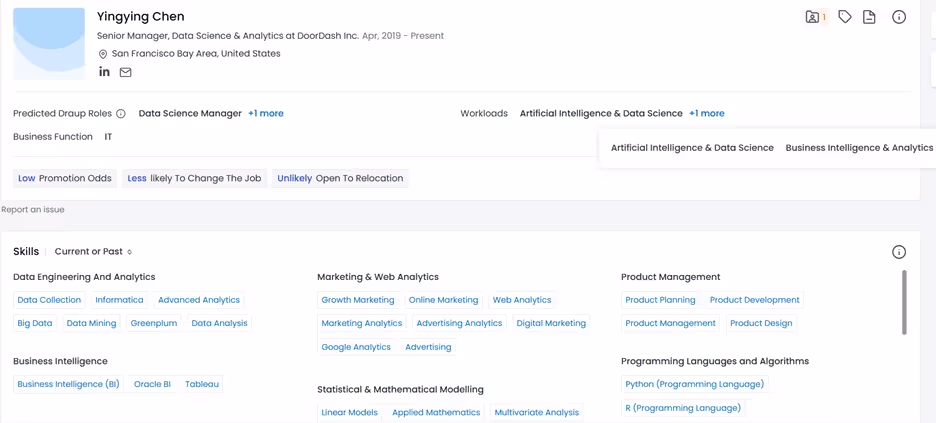Click the R (Programming Language) tag
This screenshot has width=936, height=423.
click(x=683, y=408)
